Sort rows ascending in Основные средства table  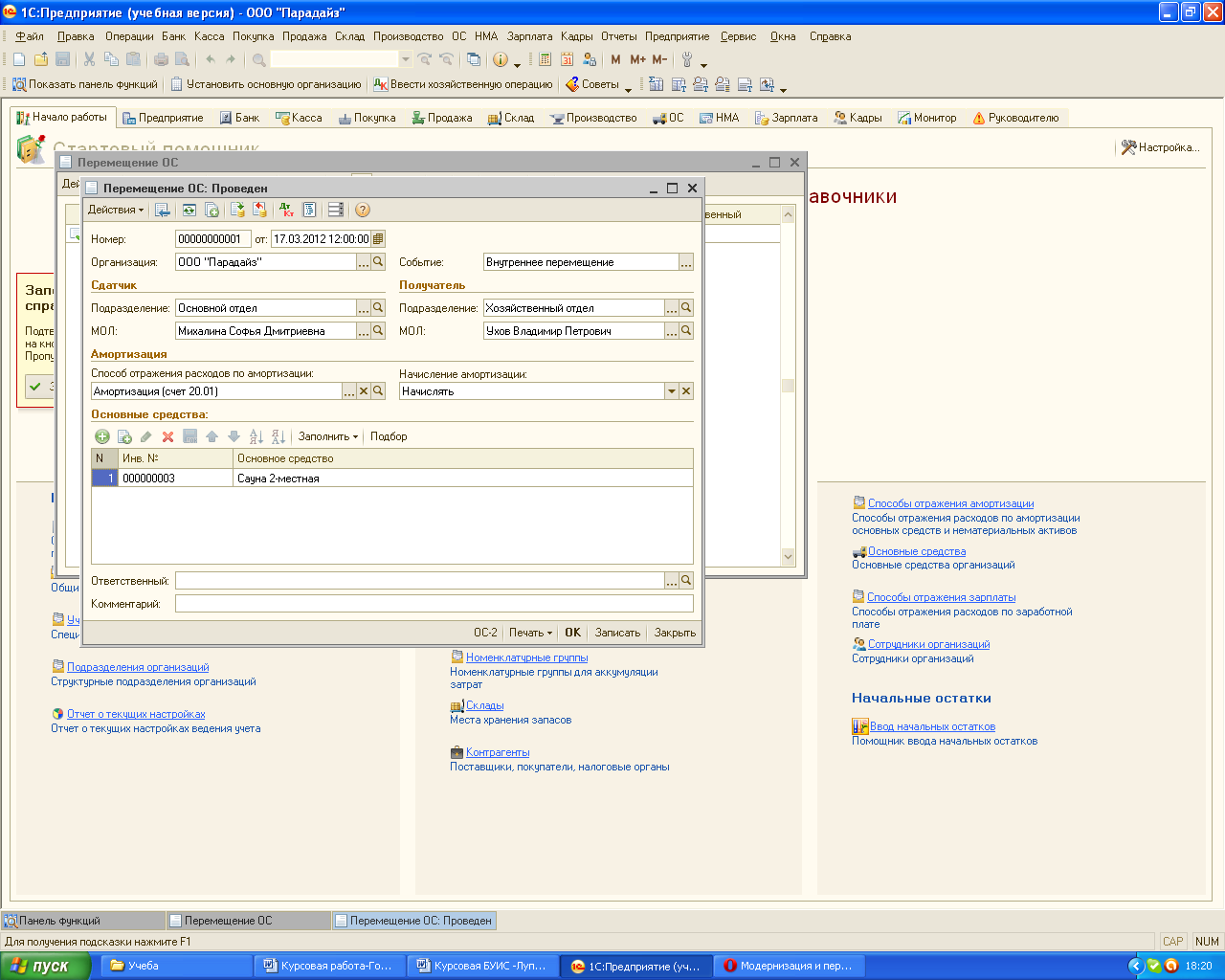(256, 436)
